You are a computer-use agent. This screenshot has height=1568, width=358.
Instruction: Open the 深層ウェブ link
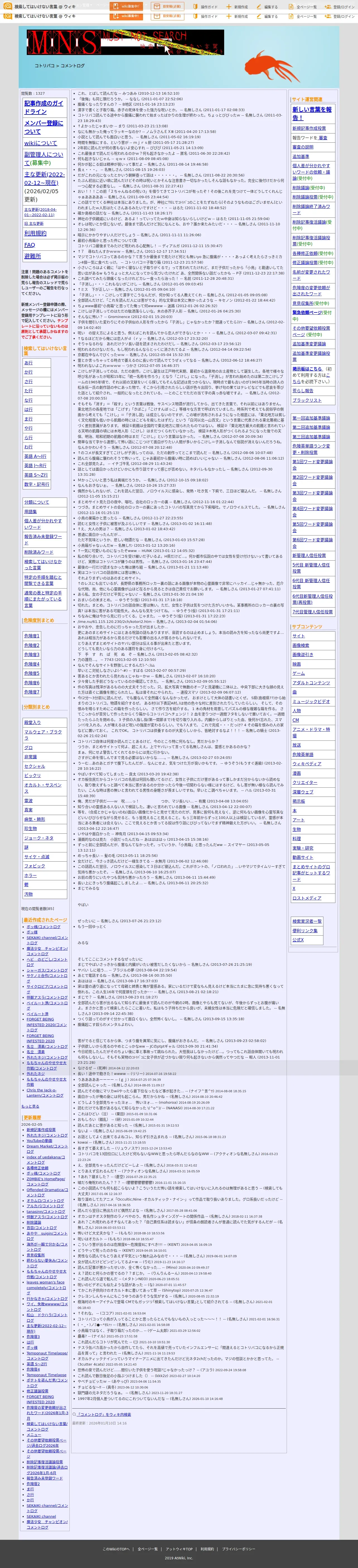[303, 792]
